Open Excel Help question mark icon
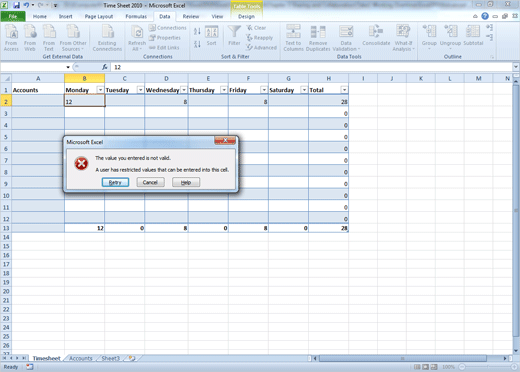The width and height of the screenshot is (520, 372). [485, 16]
